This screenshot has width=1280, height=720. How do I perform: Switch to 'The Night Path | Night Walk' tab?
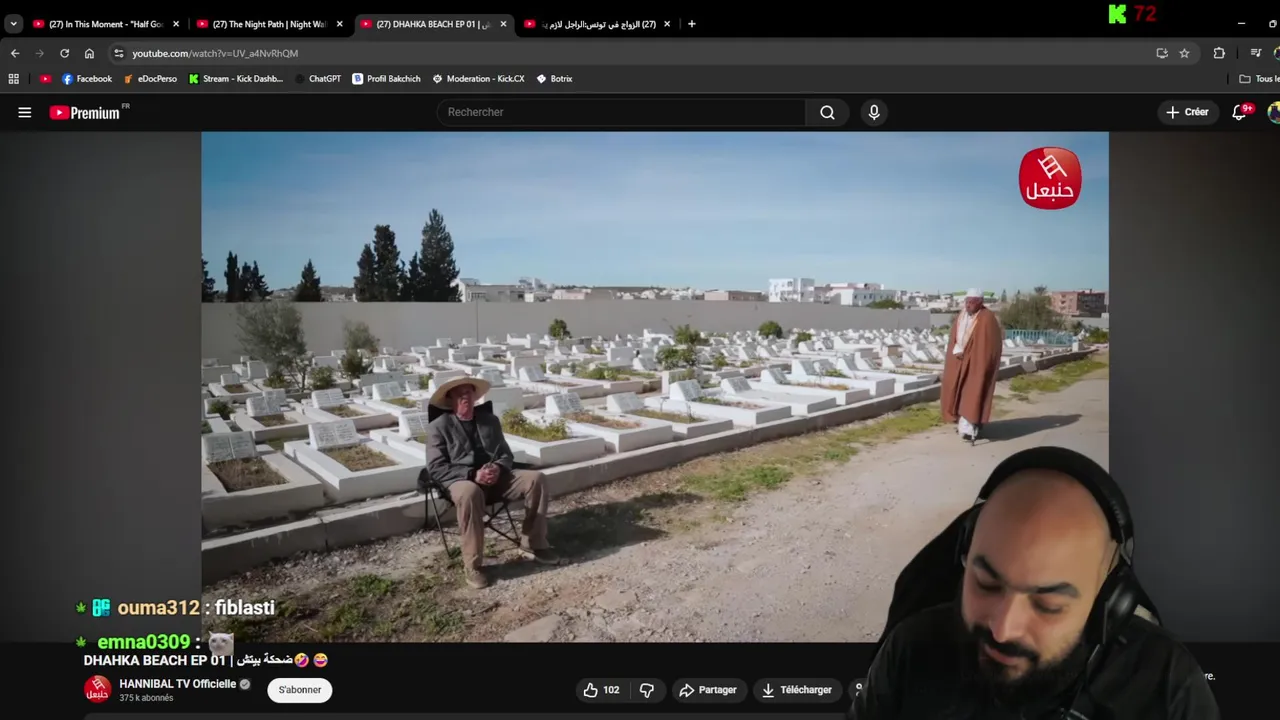point(269,24)
